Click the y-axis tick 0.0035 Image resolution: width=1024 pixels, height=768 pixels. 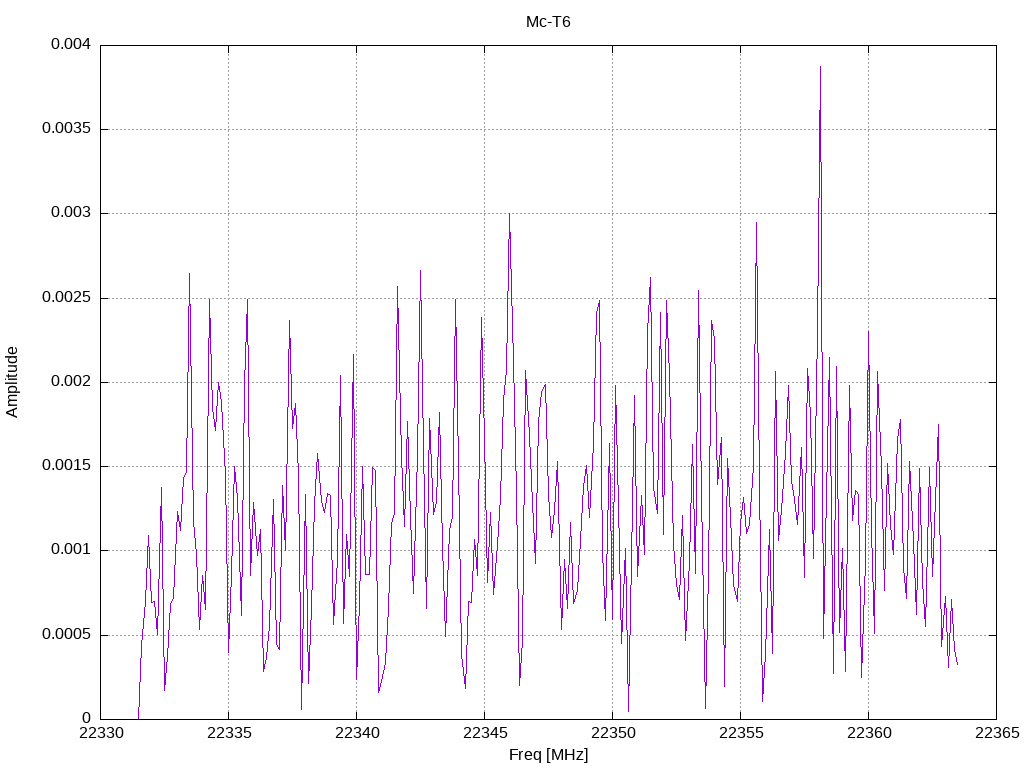(67, 129)
